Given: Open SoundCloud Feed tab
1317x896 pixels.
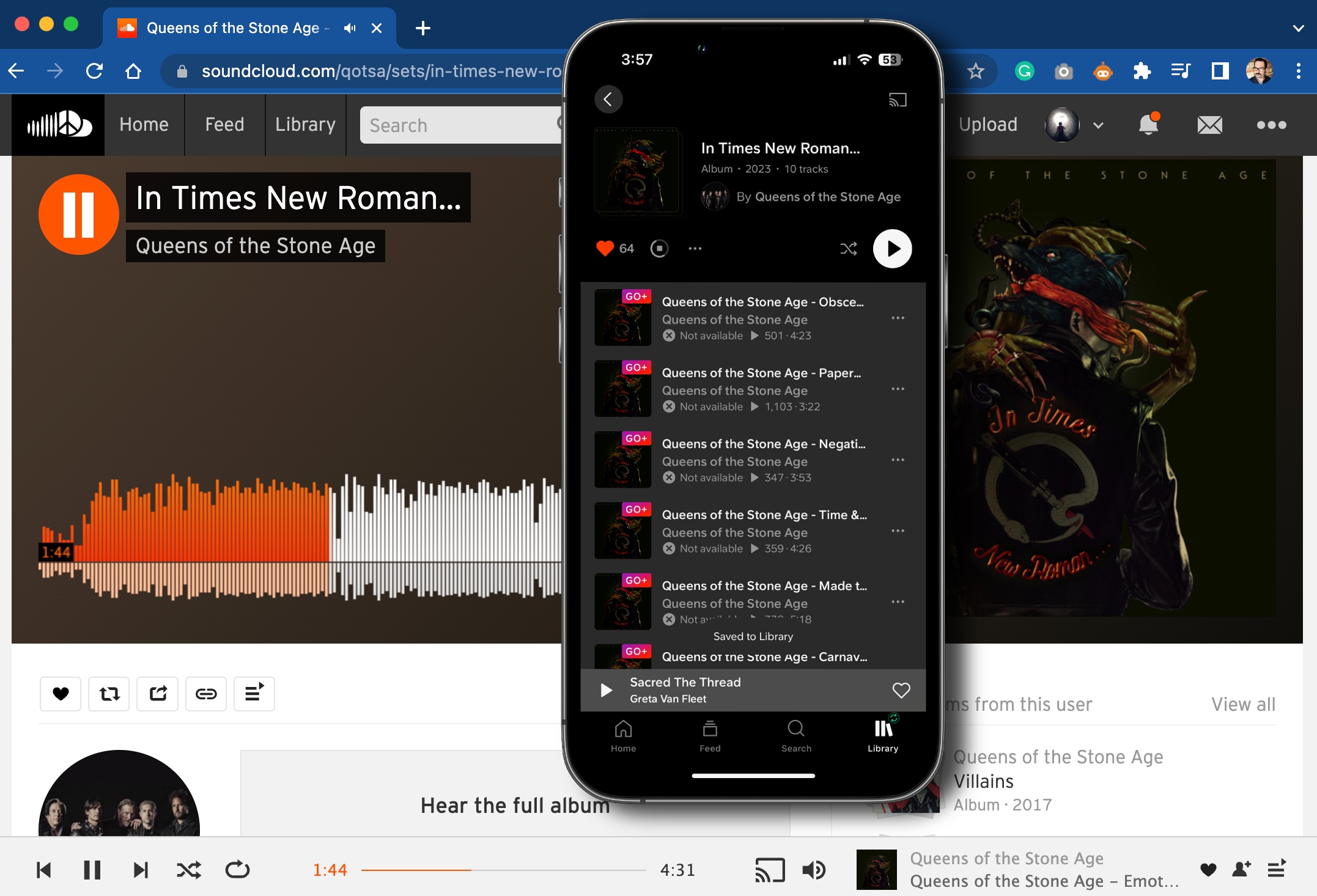Looking at the screenshot, I should pyautogui.click(x=223, y=124).
